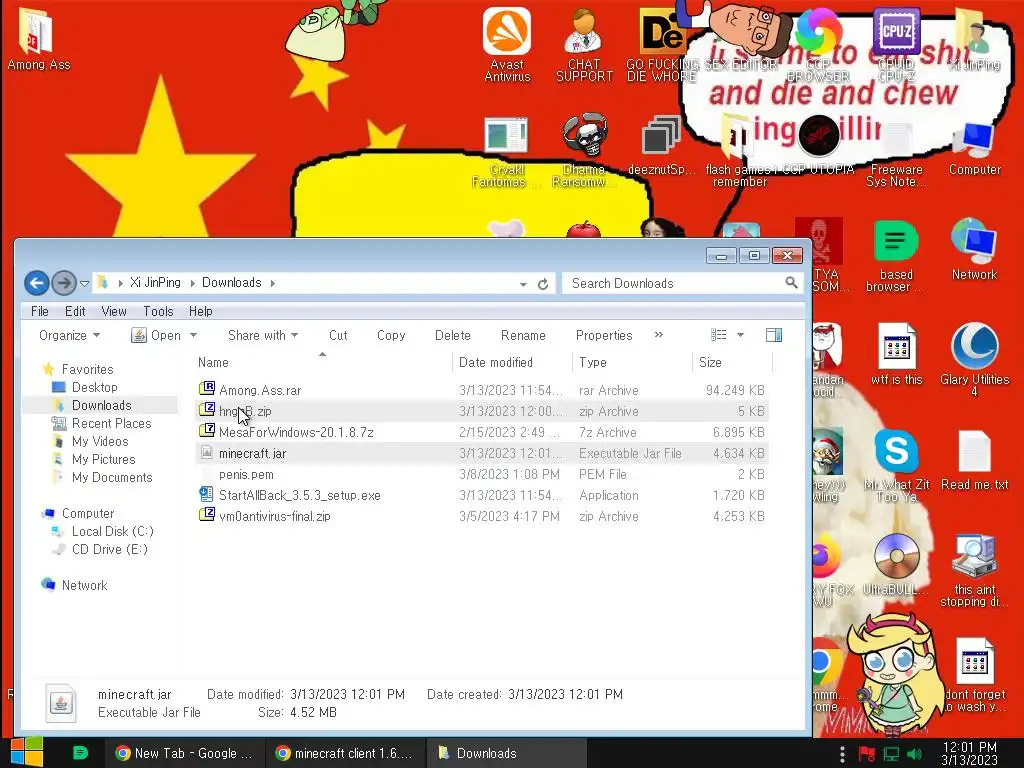The width and height of the screenshot is (1024, 768).
Task: Click Xi JinPing in the address breadcrumb
Action: coord(155,283)
